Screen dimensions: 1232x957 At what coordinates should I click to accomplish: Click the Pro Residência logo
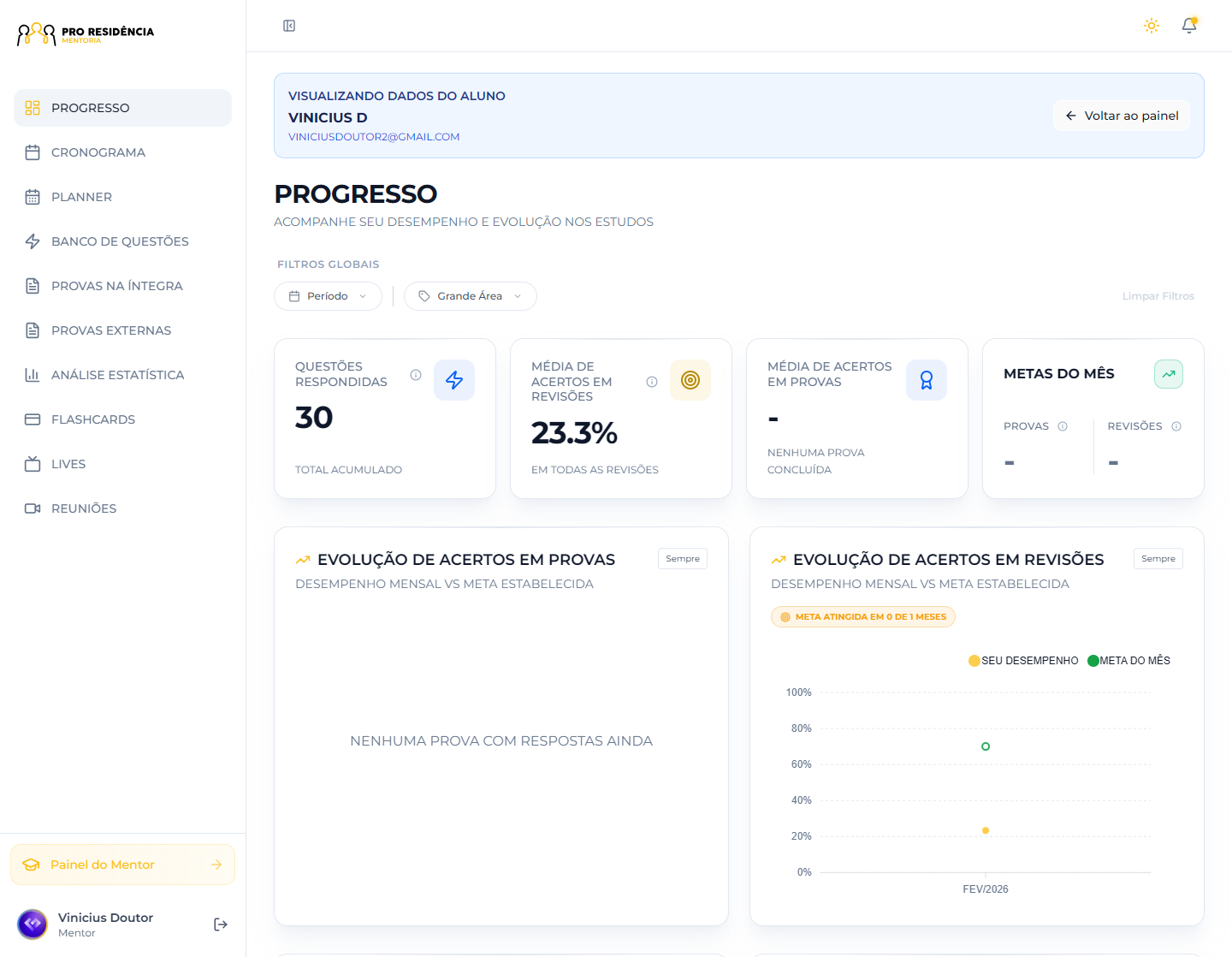coord(86,34)
